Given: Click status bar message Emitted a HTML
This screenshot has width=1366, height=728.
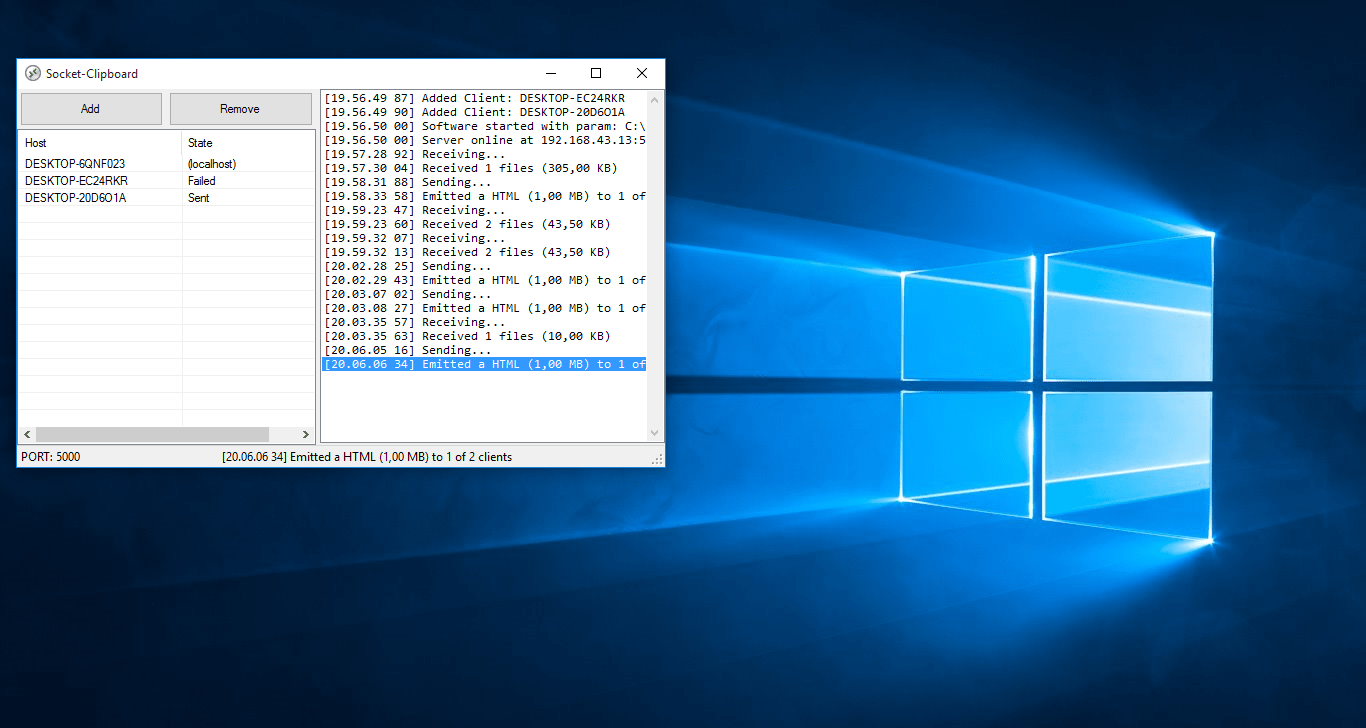Looking at the screenshot, I should 367,457.
